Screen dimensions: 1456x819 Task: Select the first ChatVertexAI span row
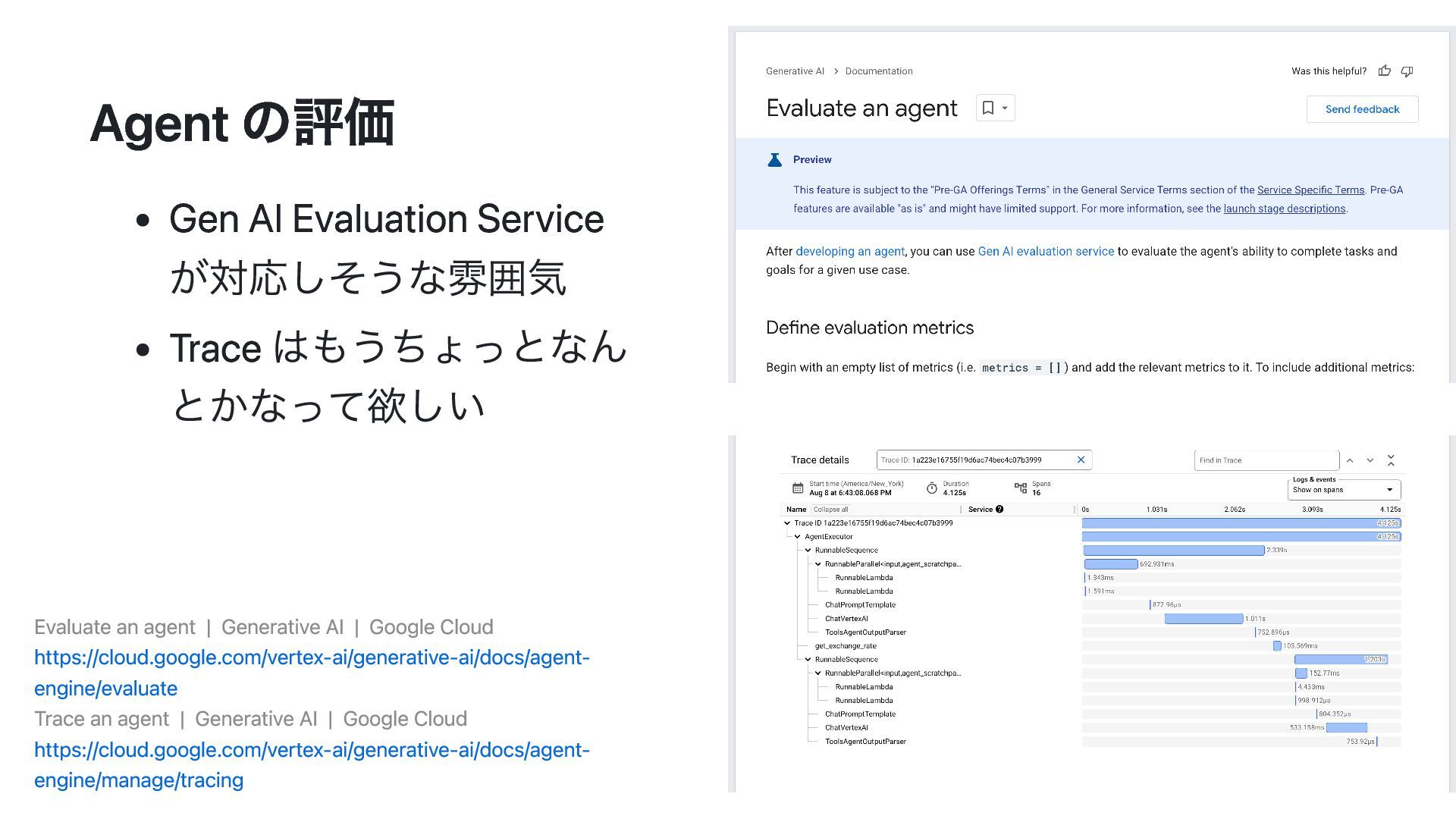pyautogui.click(x=846, y=619)
